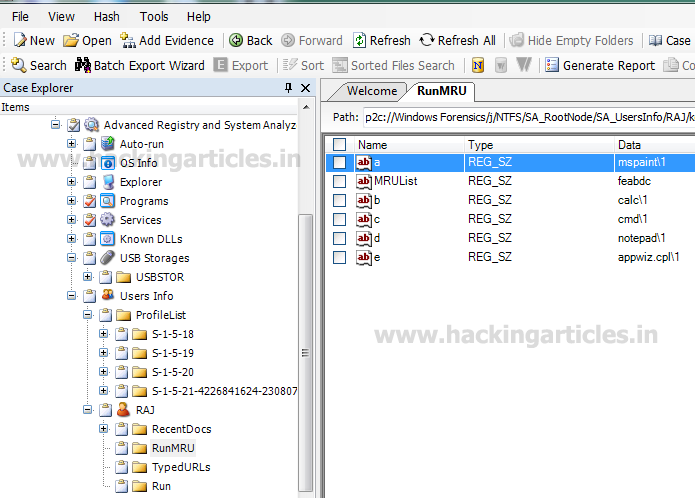Check the box for value d
The width and height of the screenshot is (695, 498).
click(x=340, y=238)
